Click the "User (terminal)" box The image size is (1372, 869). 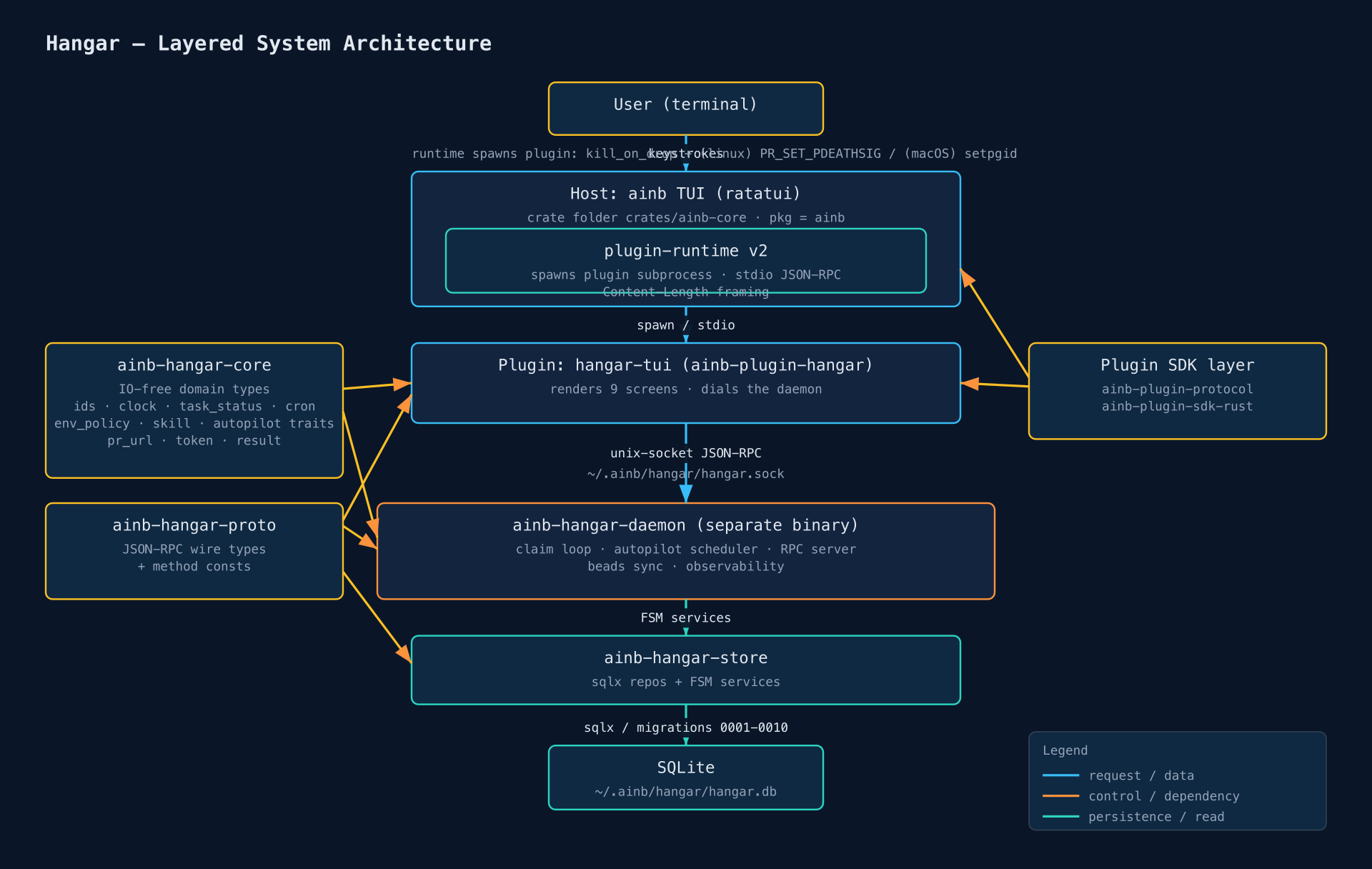(686, 109)
